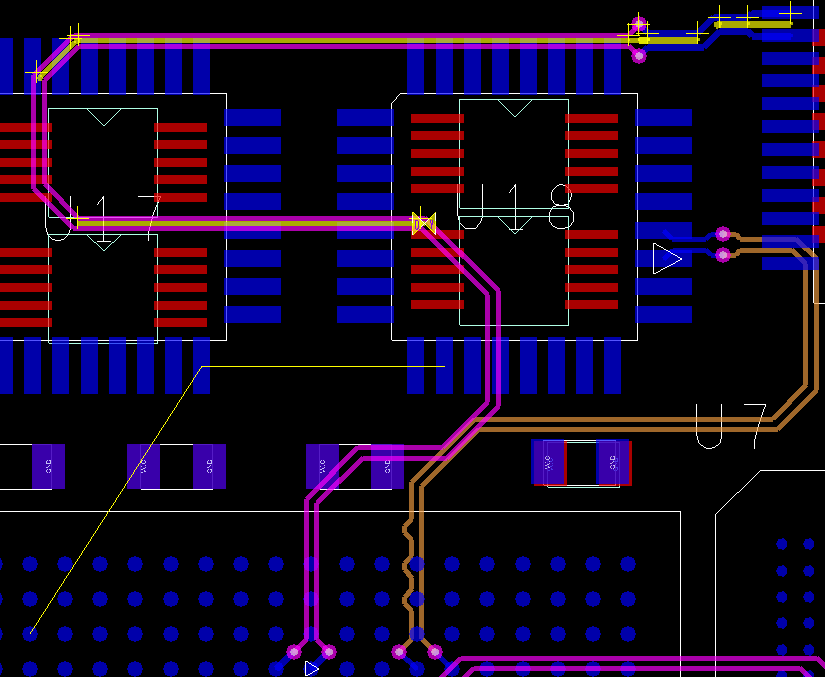Click the U17 reference designator label
This screenshot has width=825, height=677.
tap(103, 218)
